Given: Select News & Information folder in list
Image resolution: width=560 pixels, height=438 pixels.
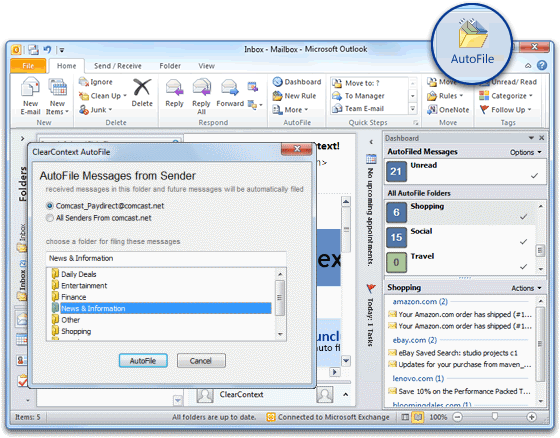Looking at the screenshot, I should [161, 308].
